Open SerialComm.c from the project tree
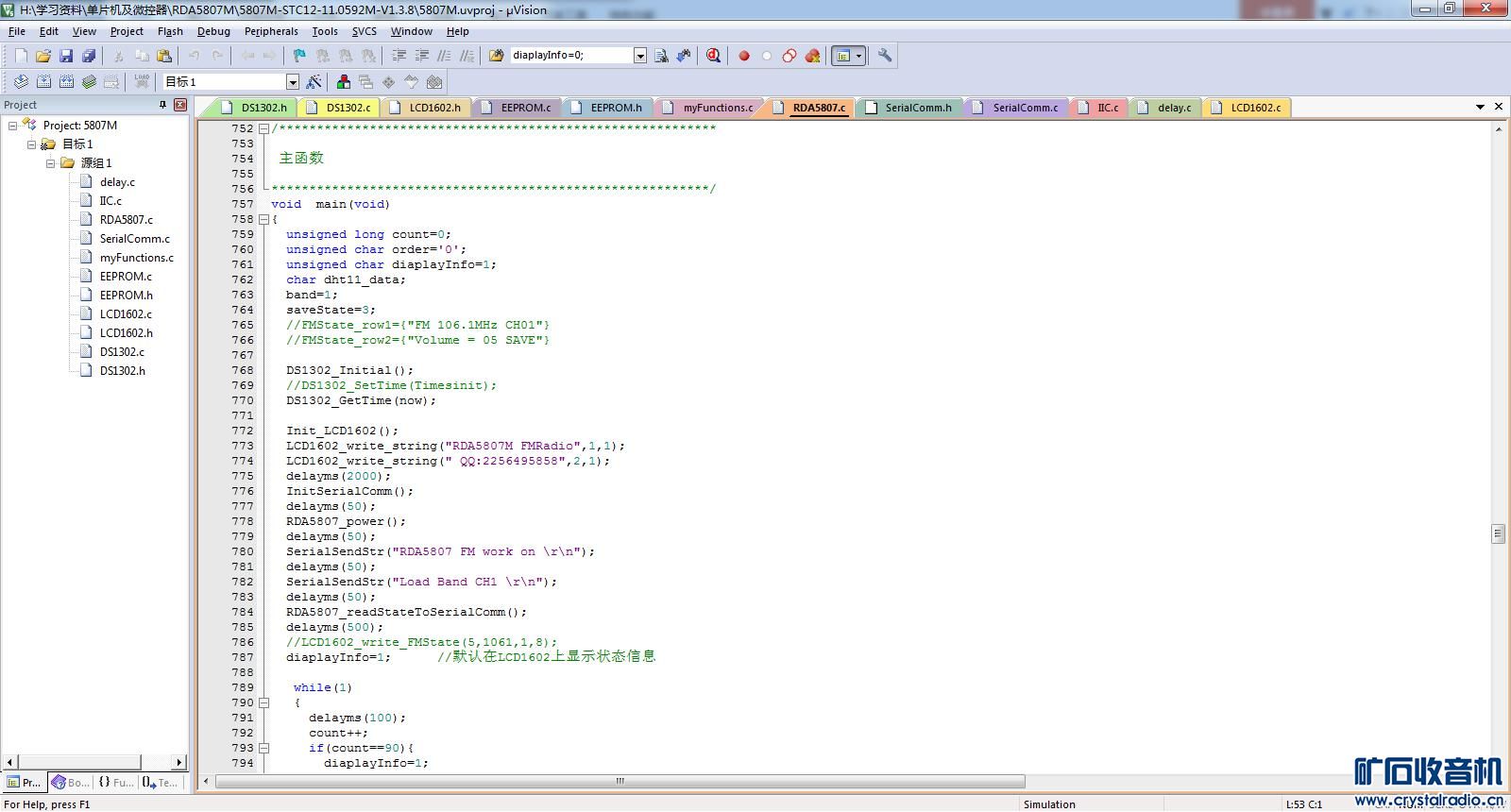 (134, 239)
